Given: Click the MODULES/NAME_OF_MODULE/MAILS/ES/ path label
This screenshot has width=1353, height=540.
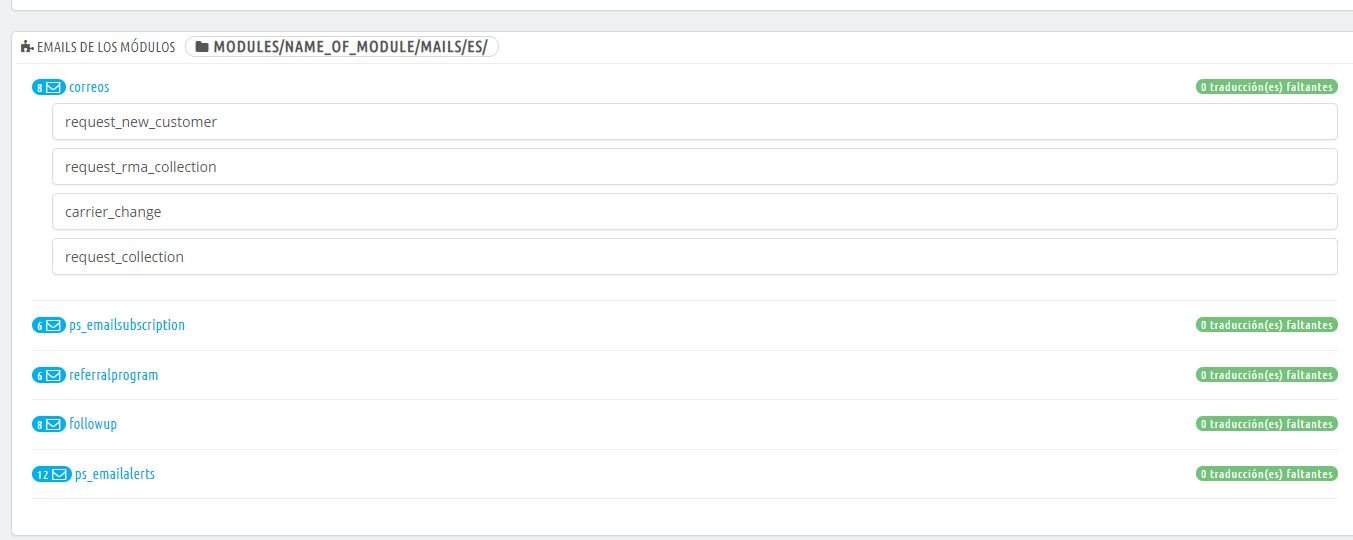Looking at the screenshot, I should tap(350, 47).
